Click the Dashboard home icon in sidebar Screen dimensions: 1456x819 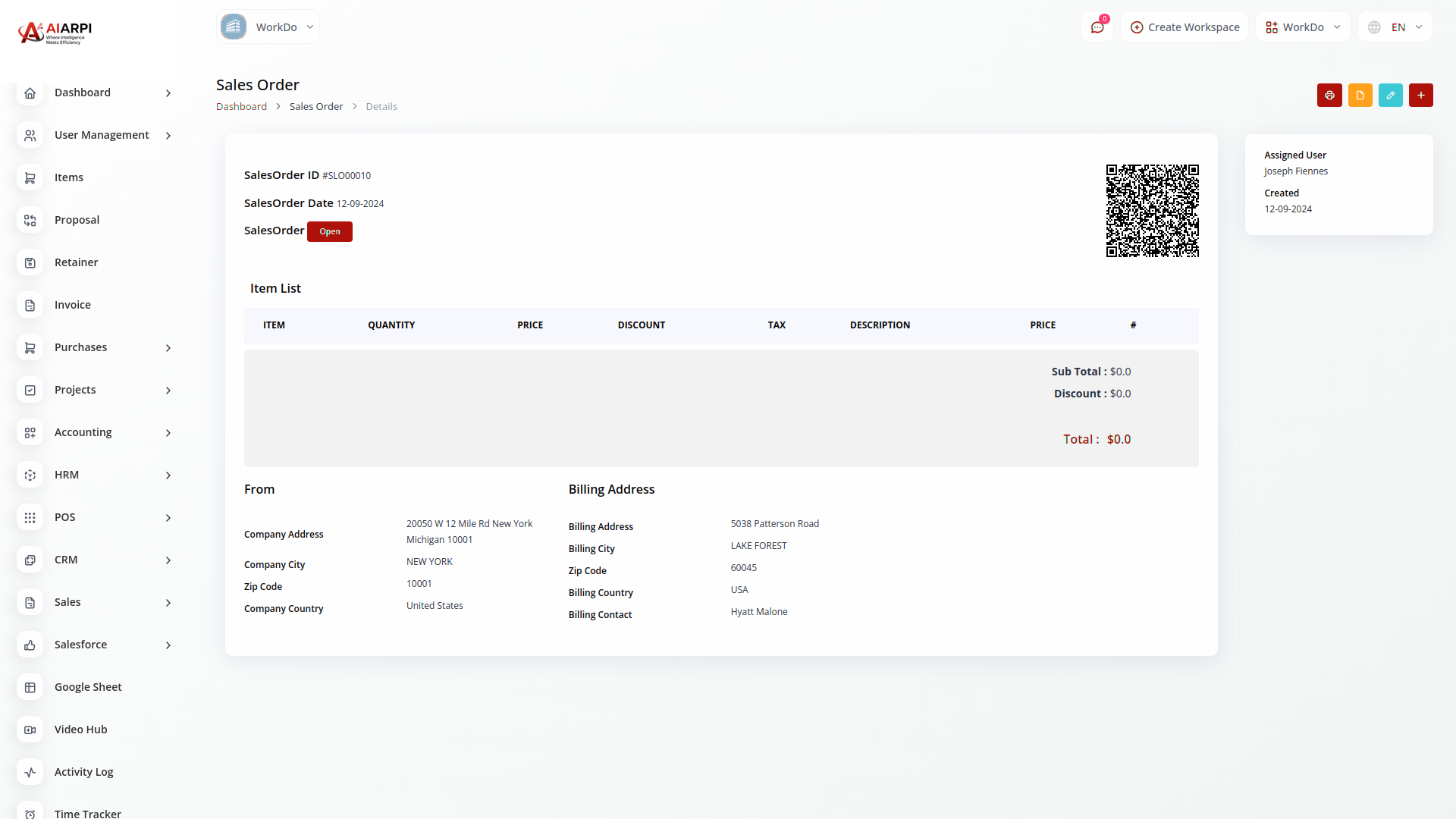pos(30,93)
